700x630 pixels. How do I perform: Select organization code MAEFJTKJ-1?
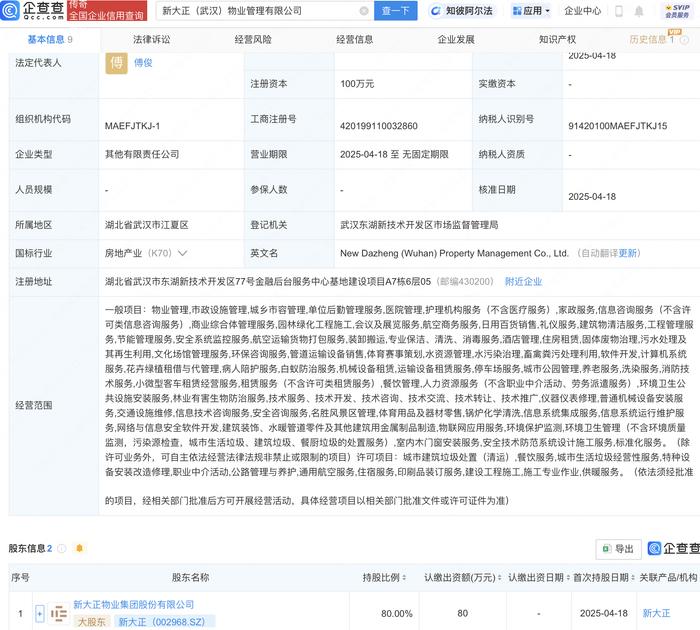coord(132,126)
